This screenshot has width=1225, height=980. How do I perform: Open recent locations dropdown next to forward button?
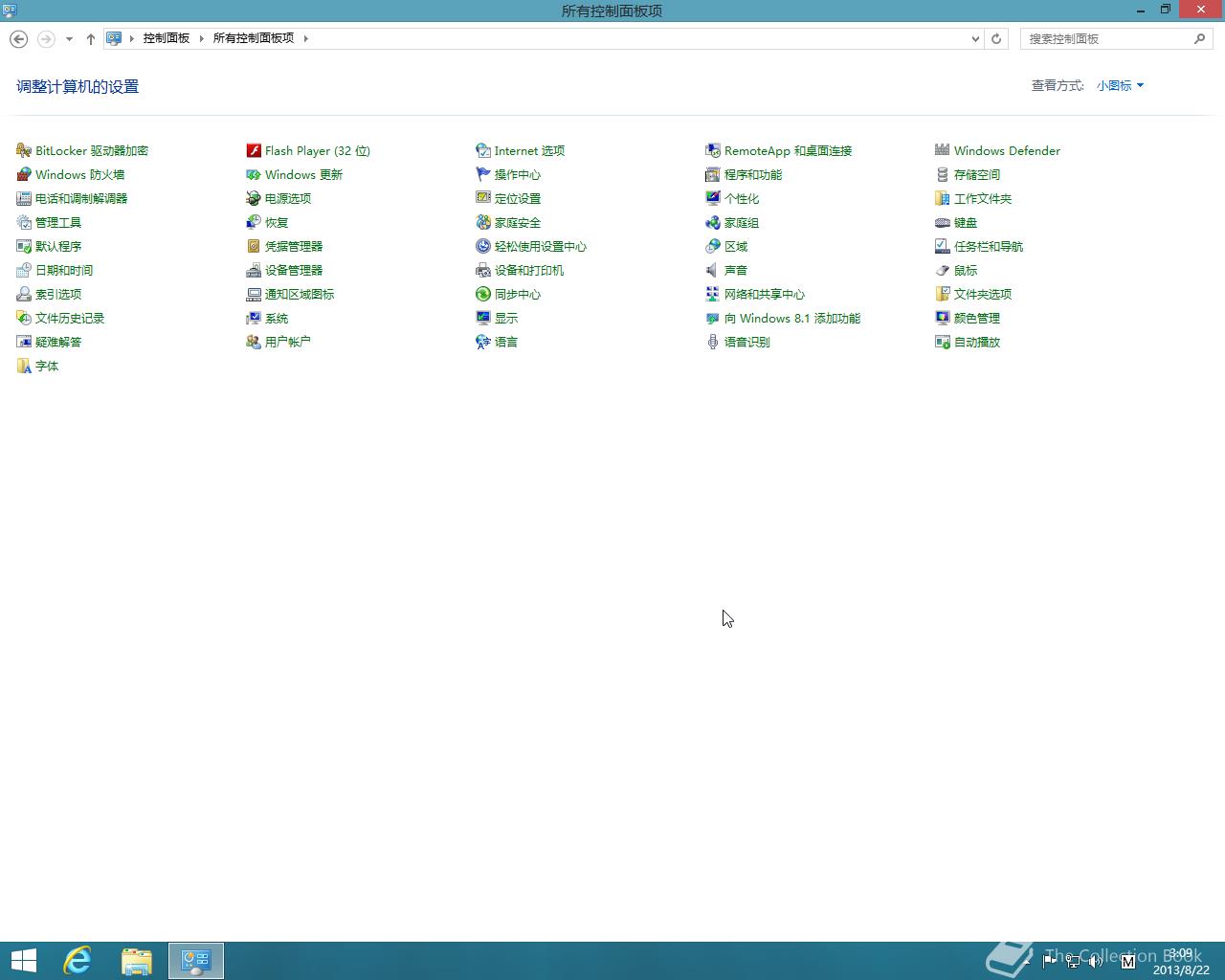click(69, 39)
